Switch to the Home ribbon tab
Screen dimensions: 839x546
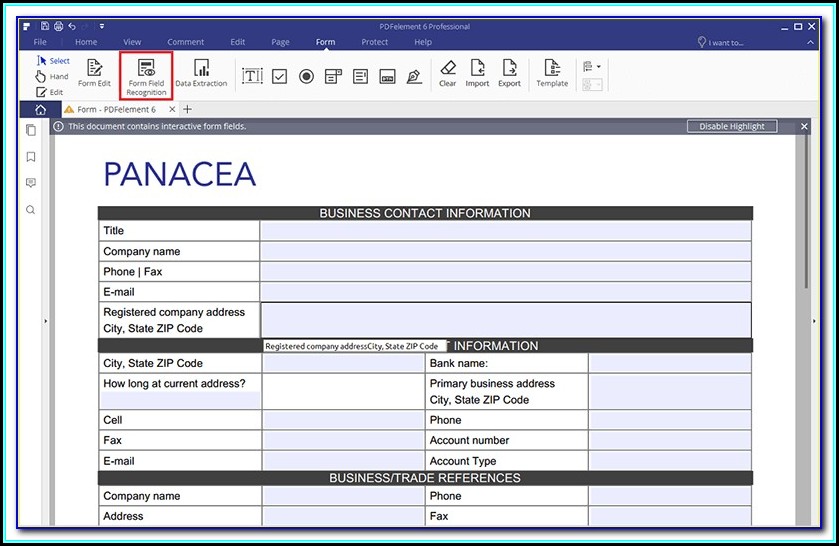click(x=86, y=42)
